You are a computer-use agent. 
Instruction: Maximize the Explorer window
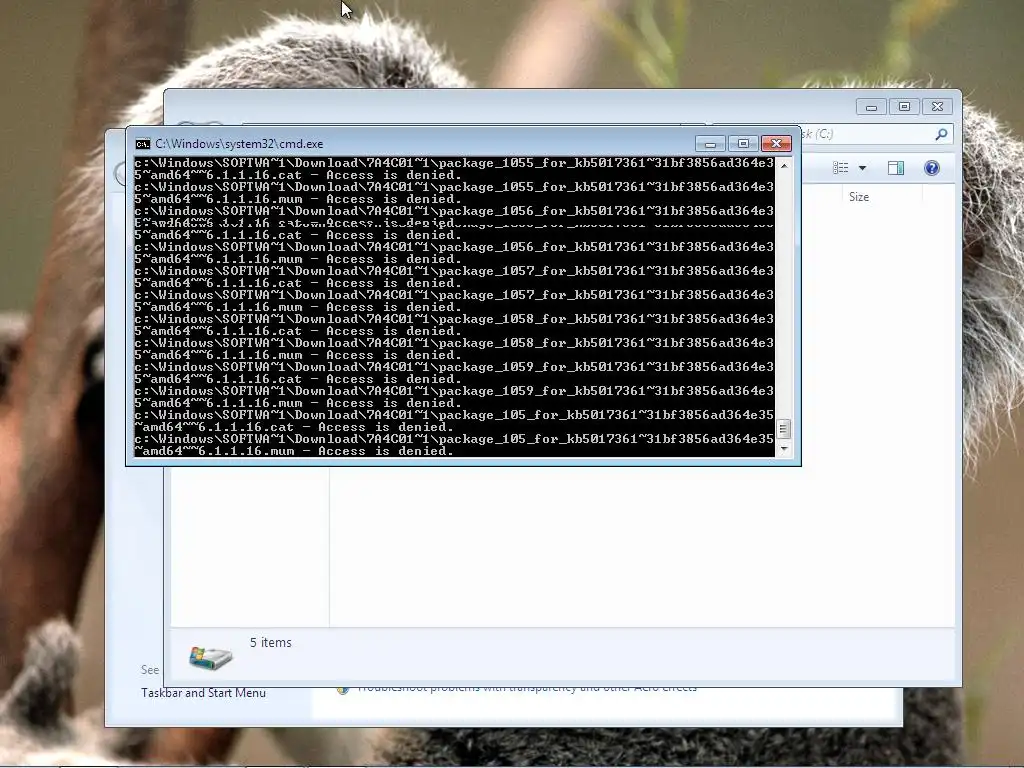pyautogui.click(x=904, y=106)
